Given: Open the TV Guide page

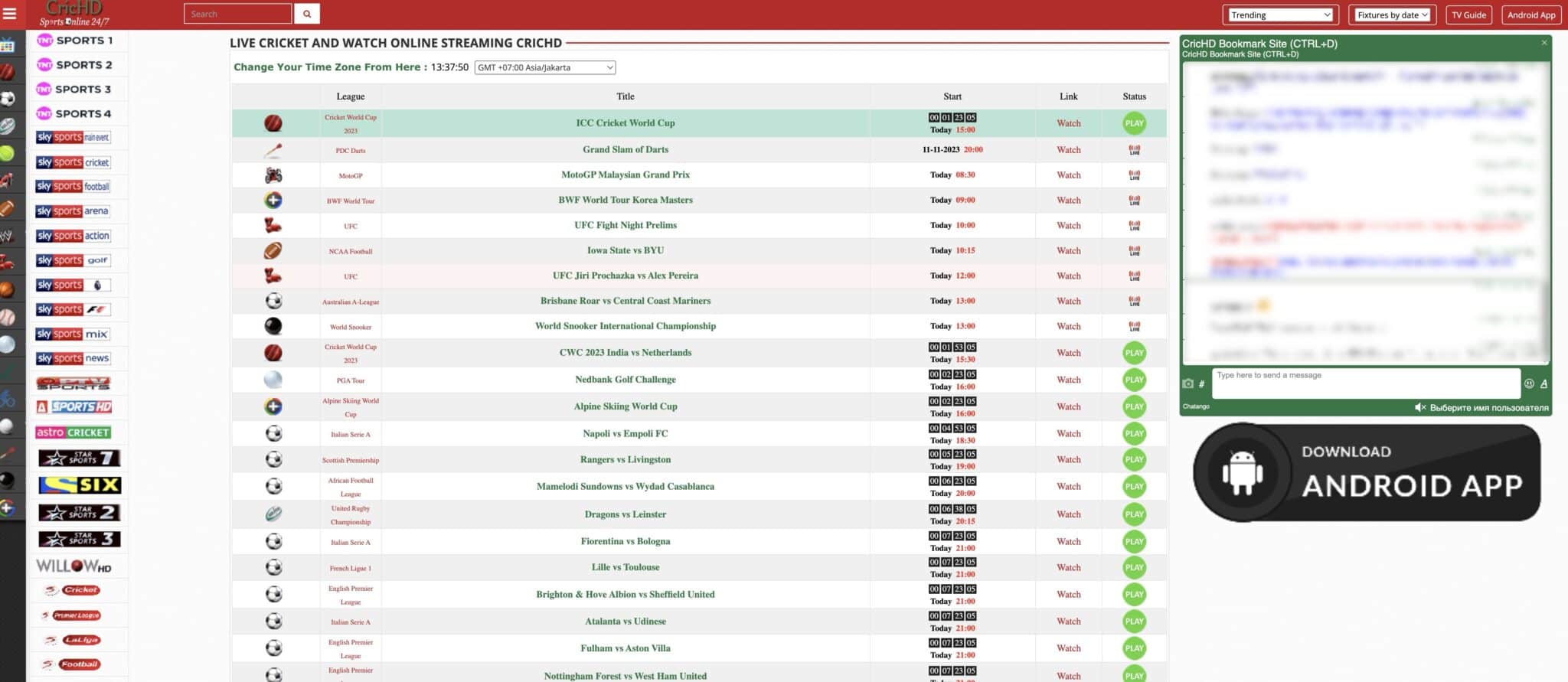Looking at the screenshot, I should tap(1468, 15).
